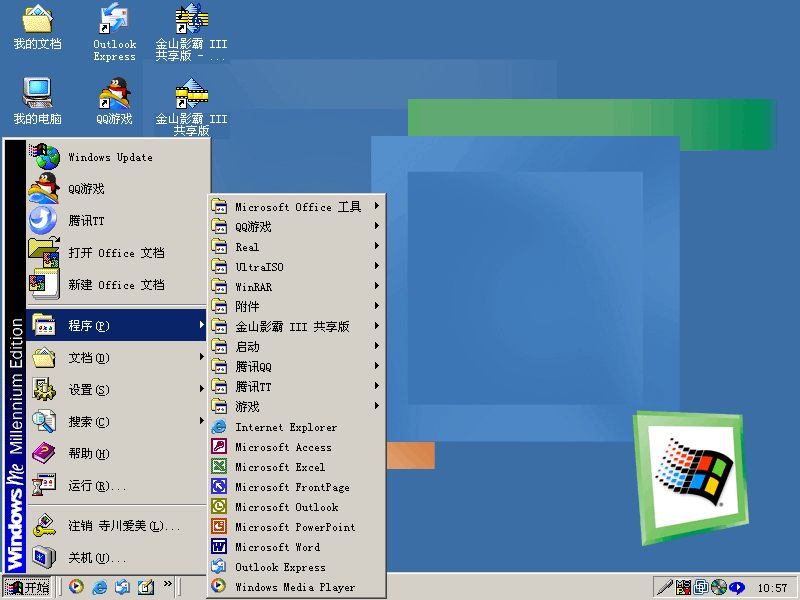The width and height of the screenshot is (800, 600).
Task: Open the 程序(P) submenu entry
Action: tap(117, 325)
